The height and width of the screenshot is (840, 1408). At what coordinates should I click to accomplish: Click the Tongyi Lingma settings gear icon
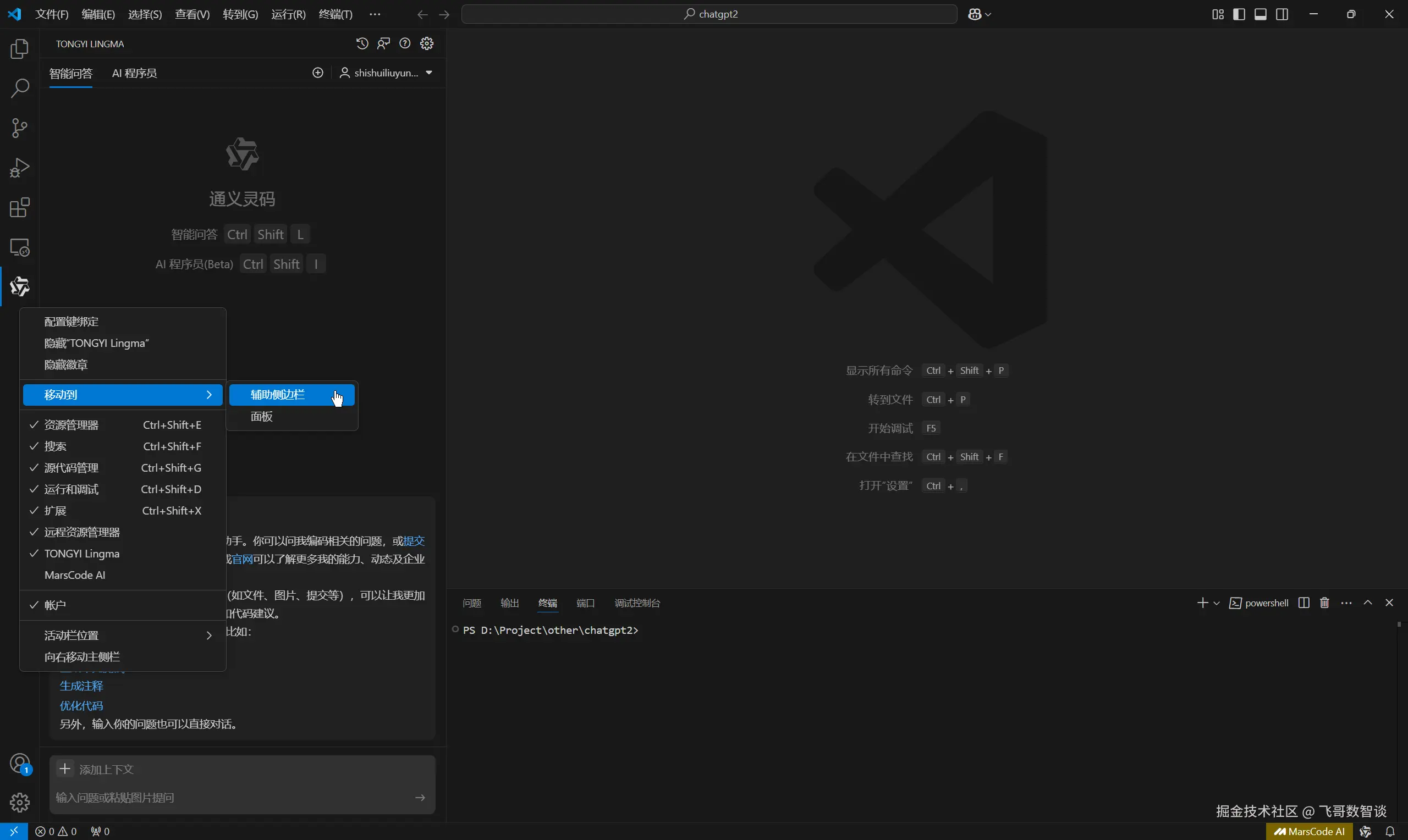(x=427, y=43)
